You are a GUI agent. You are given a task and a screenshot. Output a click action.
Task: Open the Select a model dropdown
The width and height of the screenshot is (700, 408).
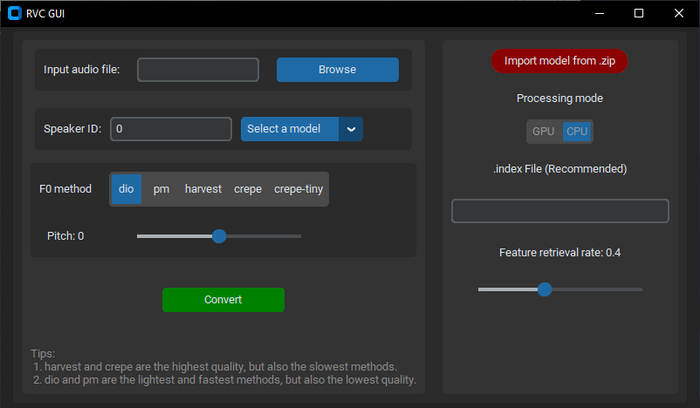[302, 129]
